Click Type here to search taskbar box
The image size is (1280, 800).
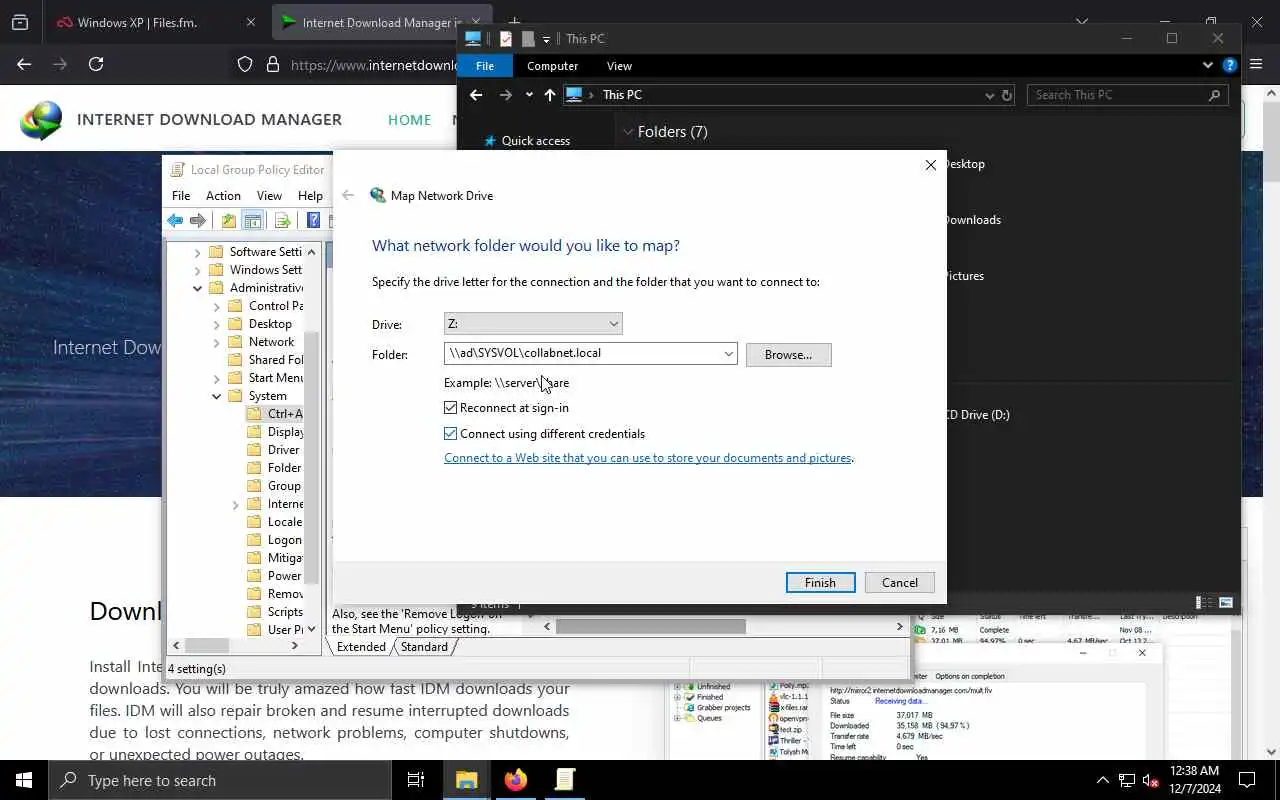point(220,780)
